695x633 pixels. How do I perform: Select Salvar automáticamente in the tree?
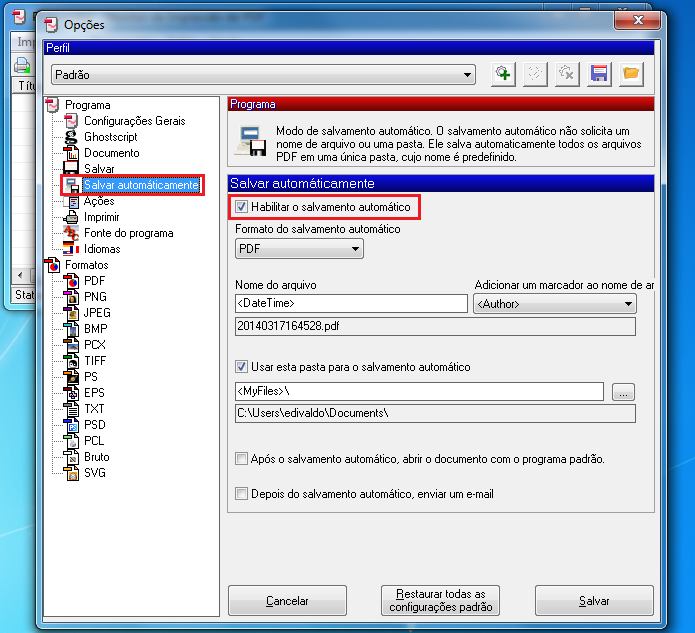pyautogui.click(x=141, y=185)
